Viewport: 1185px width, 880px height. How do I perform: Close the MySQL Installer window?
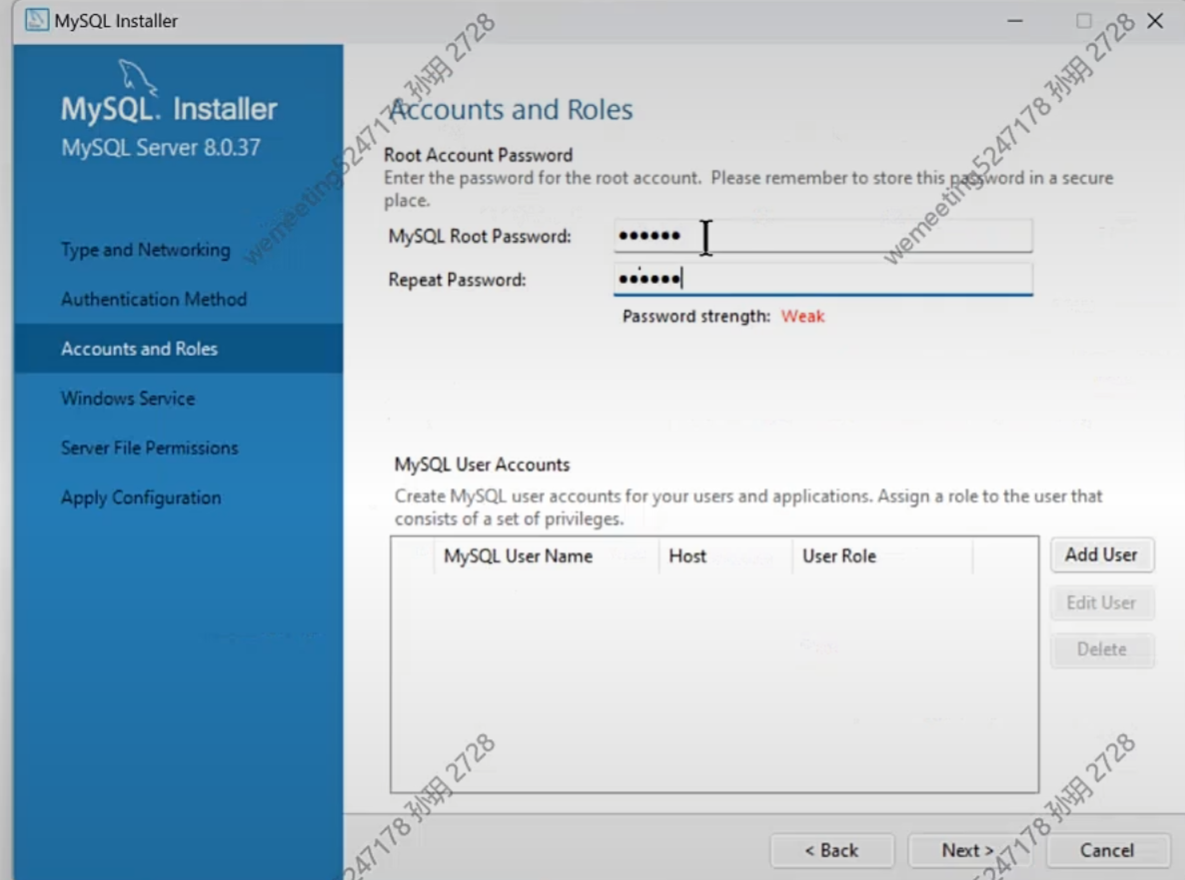click(1155, 20)
